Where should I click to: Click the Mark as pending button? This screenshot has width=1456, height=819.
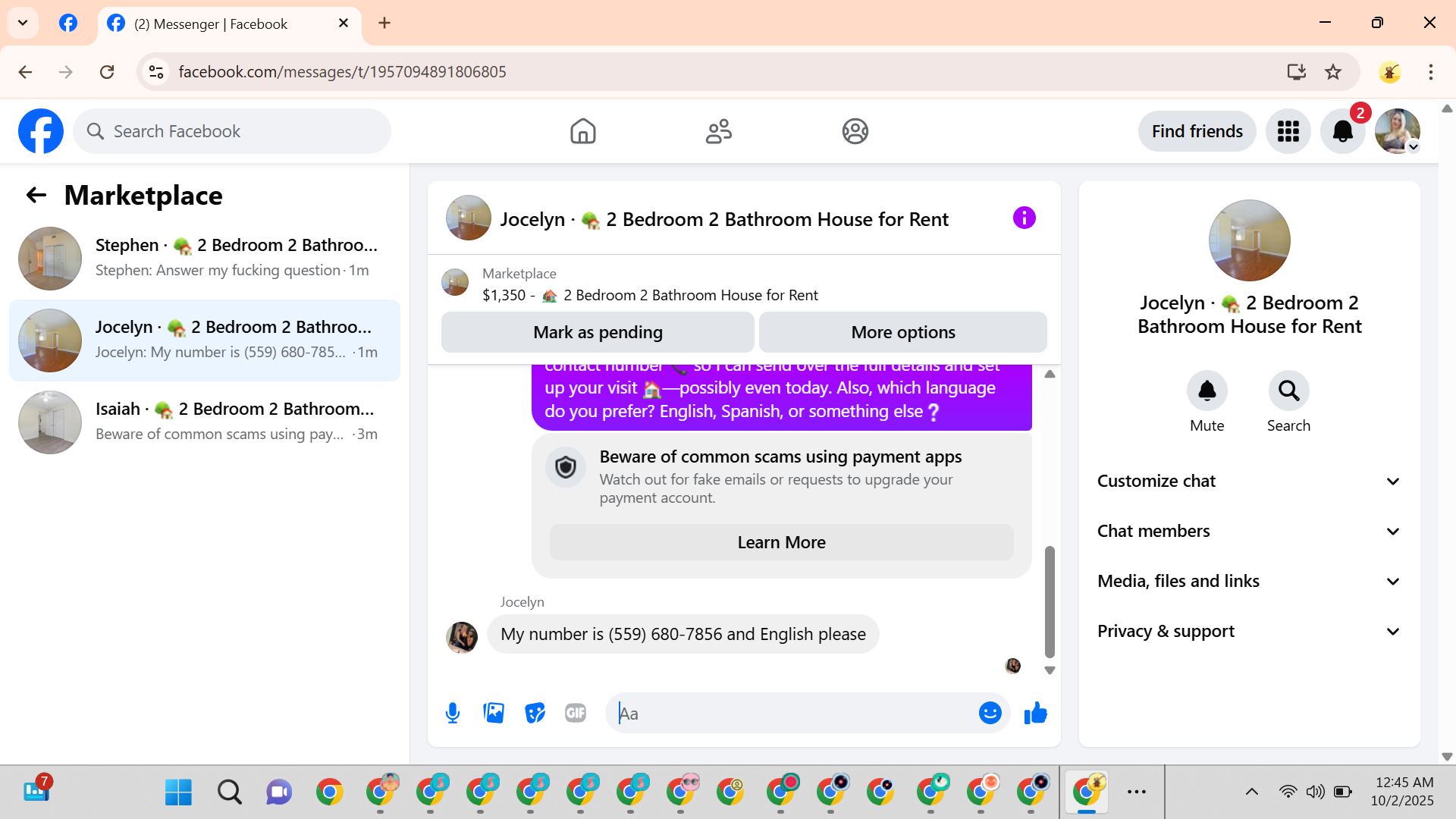tap(598, 332)
